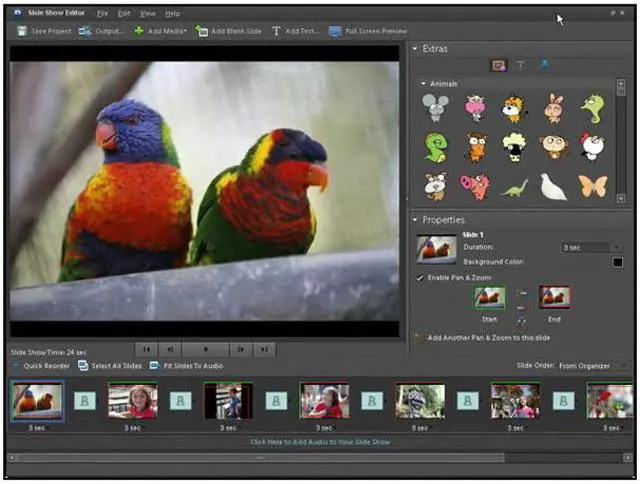Go to the previous slide in playback controls

170,349
